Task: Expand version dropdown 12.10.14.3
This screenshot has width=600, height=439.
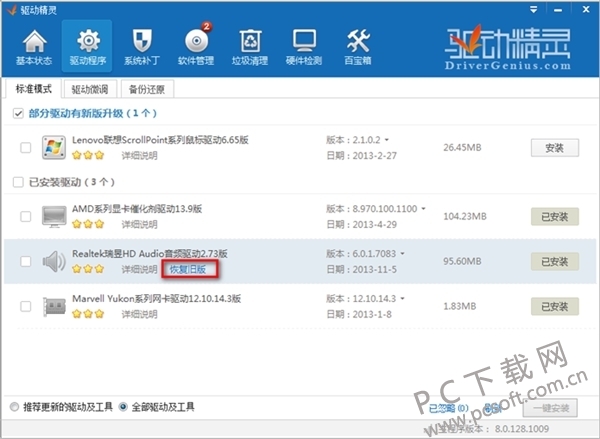Action: [402, 298]
